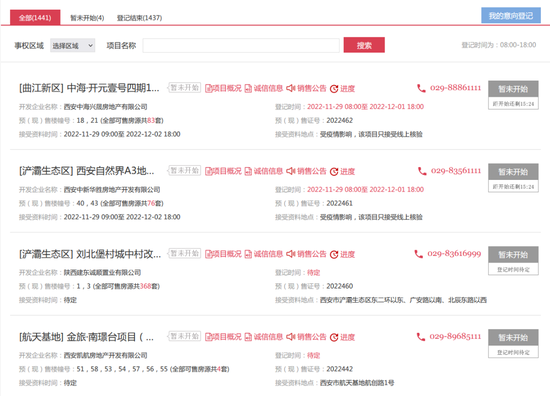Click 暂未开始 status button for 西安自然界A3地块

pyautogui.click(x=513, y=172)
